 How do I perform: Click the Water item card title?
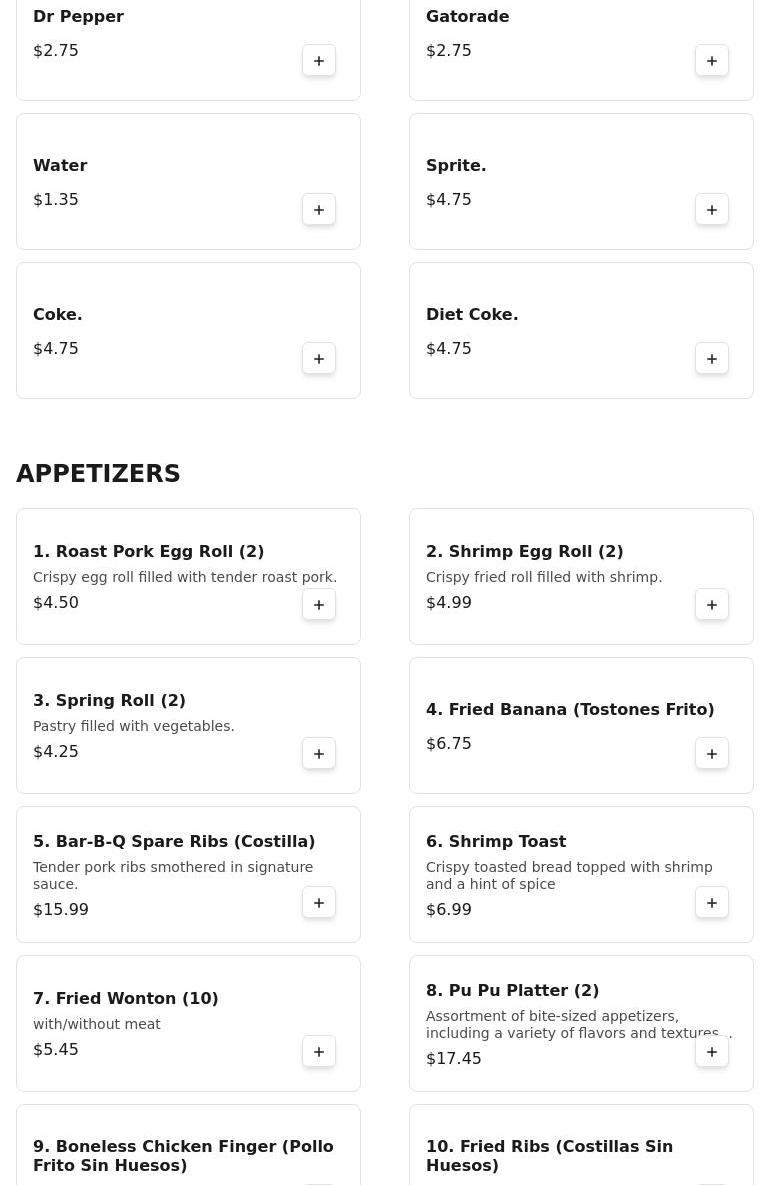(x=60, y=165)
